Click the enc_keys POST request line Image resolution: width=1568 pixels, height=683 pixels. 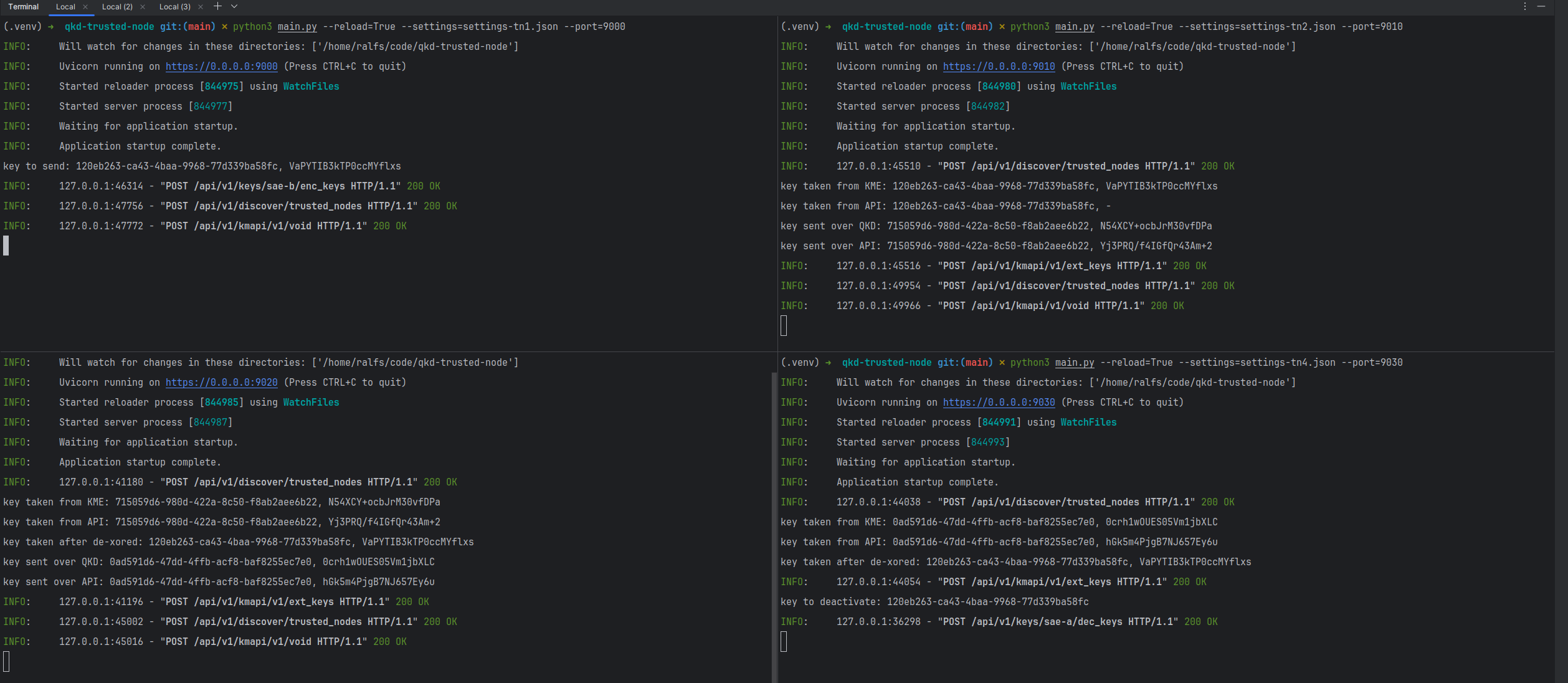click(222, 186)
